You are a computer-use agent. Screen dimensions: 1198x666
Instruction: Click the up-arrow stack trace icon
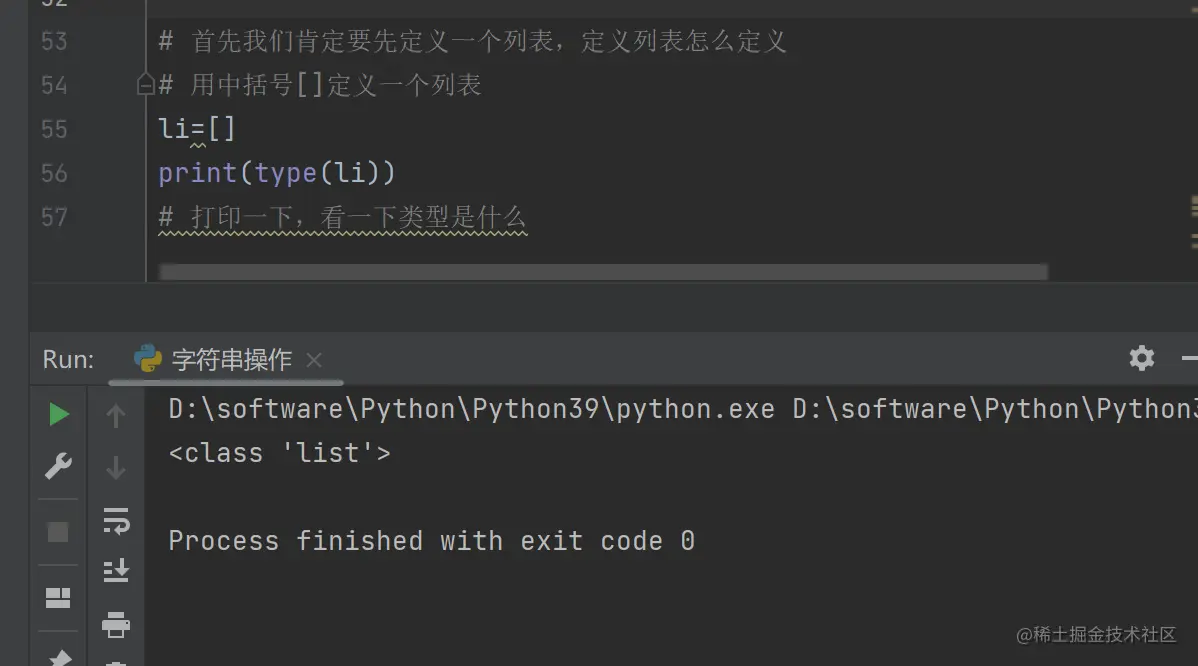click(x=116, y=415)
